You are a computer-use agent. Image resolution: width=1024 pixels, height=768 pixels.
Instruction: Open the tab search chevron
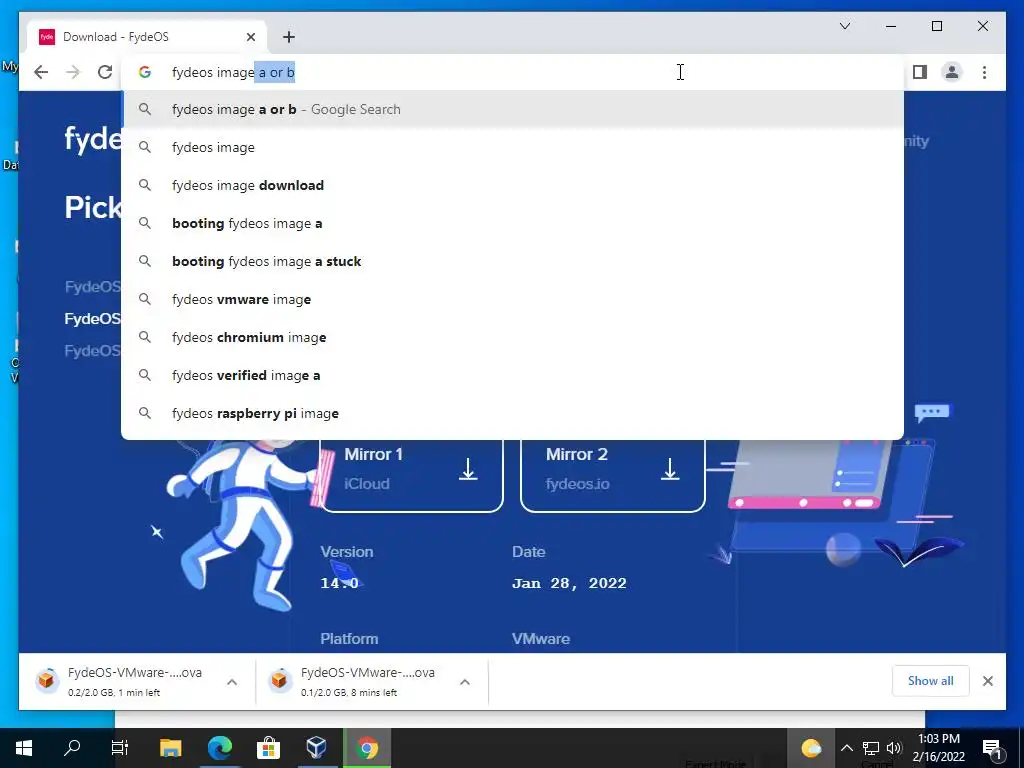[844, 26]
